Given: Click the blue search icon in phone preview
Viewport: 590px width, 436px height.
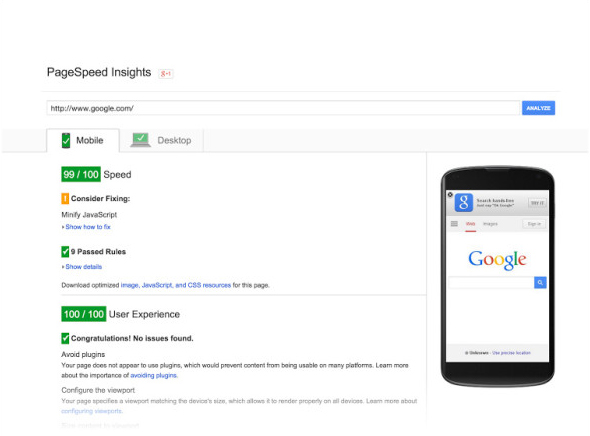Looking at the screenshot, I should (540, 283).
